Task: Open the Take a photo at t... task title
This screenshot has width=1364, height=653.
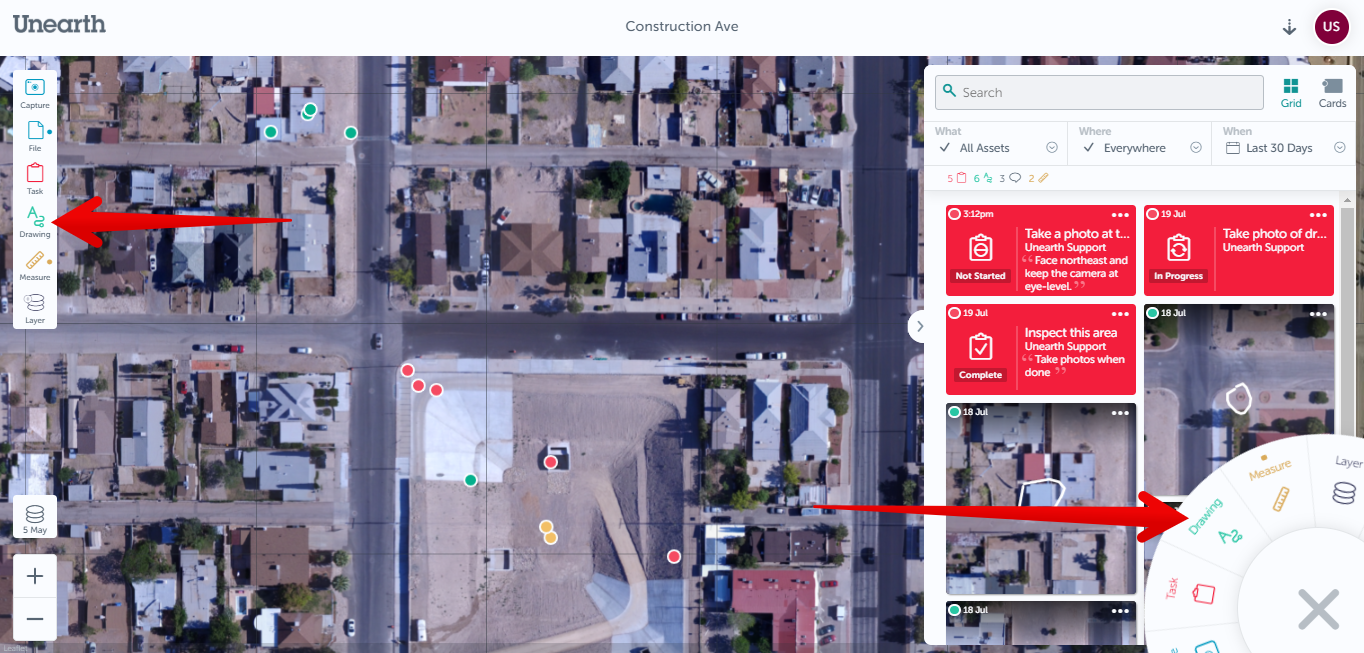Action: coord(1077,233)
